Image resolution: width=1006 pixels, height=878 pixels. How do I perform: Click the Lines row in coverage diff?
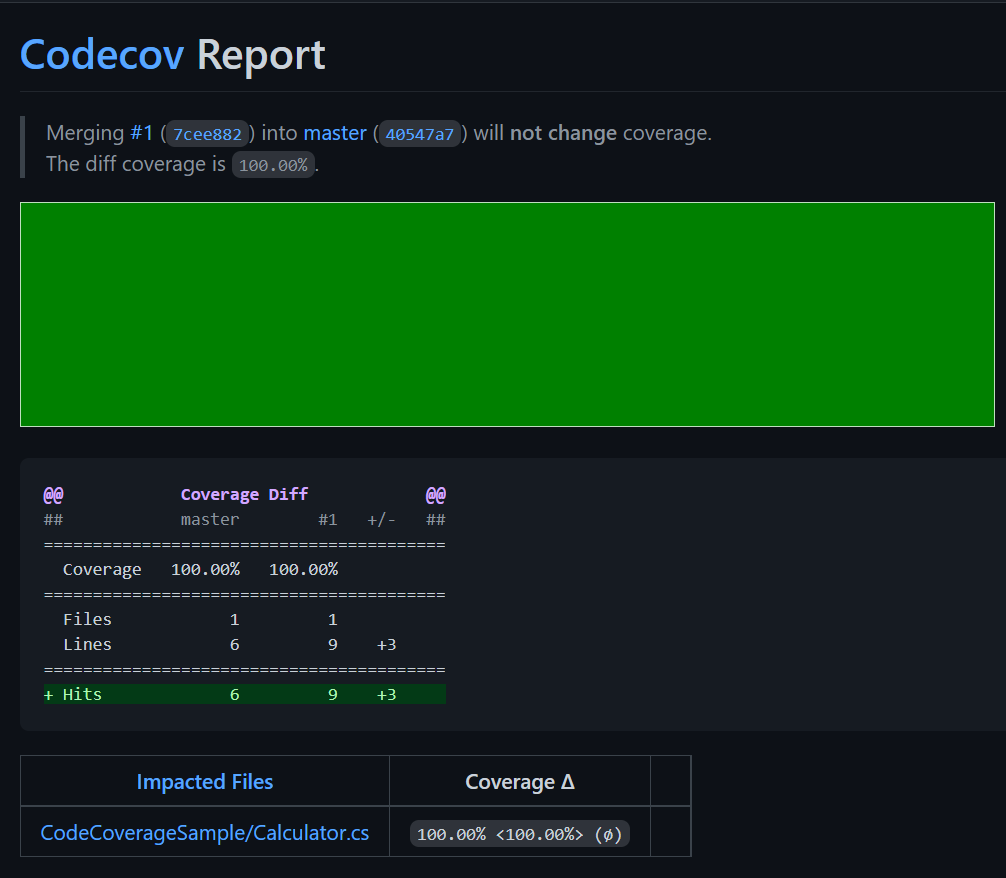(x=87, y=645)
